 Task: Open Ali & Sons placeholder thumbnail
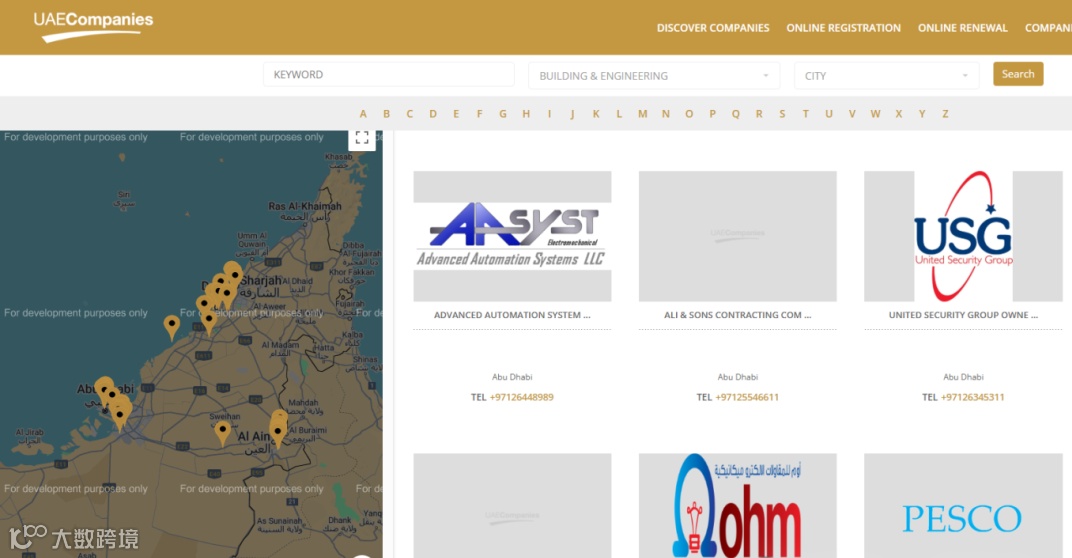[x=737, y=236]
